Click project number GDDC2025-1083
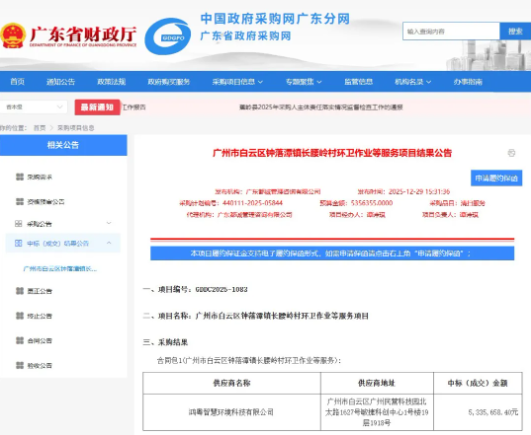This screenshot has height=435, width=531. [221, 289]
